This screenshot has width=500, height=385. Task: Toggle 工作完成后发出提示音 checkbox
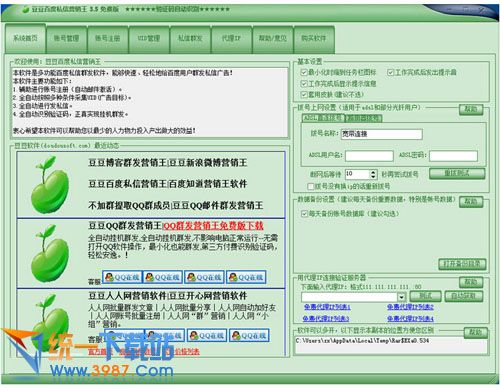[391, 72]
